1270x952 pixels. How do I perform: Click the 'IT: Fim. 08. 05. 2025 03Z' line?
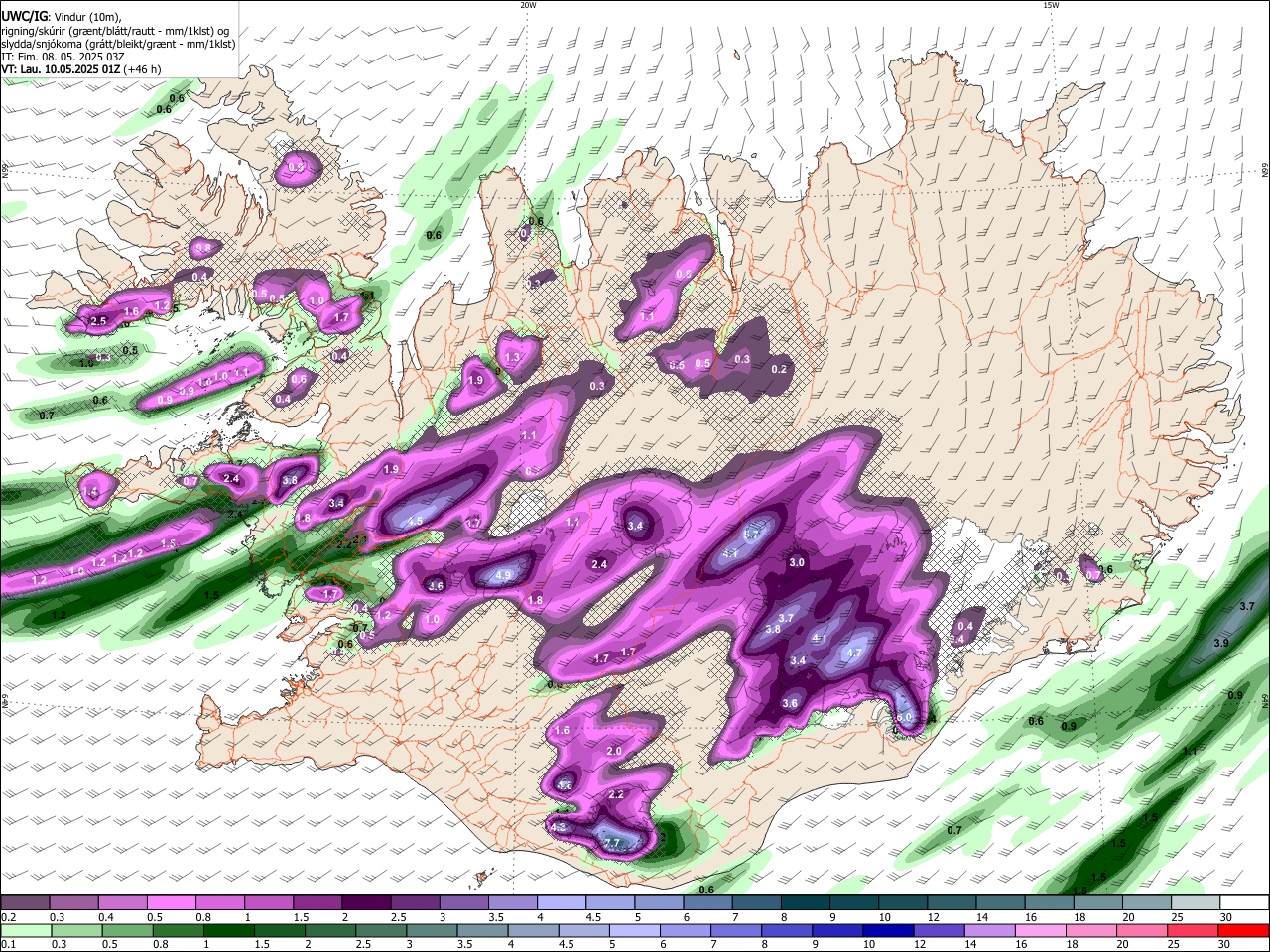tap(62, 57)
